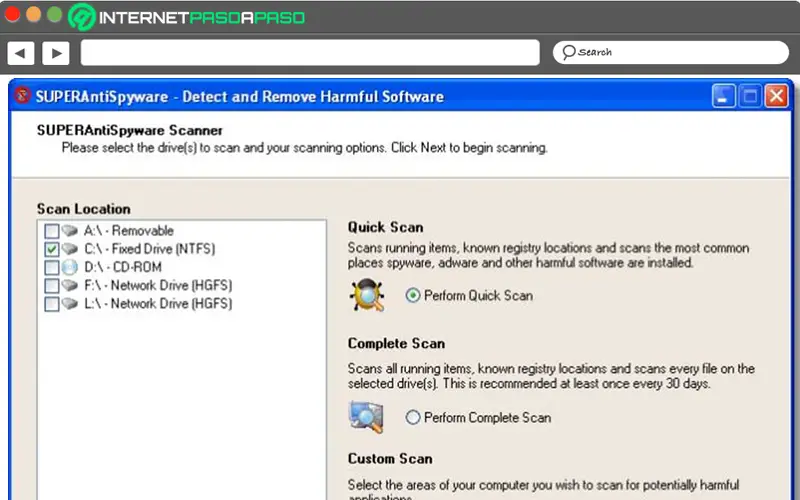The height and width of the screenshot is (500, 800).
Task: Click the 'F:\ - Network Drive (HGFS)' text
Action: [158, 286]
